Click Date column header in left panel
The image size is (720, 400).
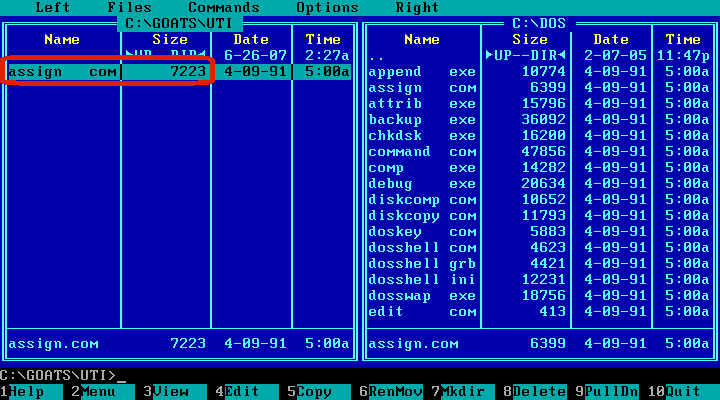tap(251, 39)
